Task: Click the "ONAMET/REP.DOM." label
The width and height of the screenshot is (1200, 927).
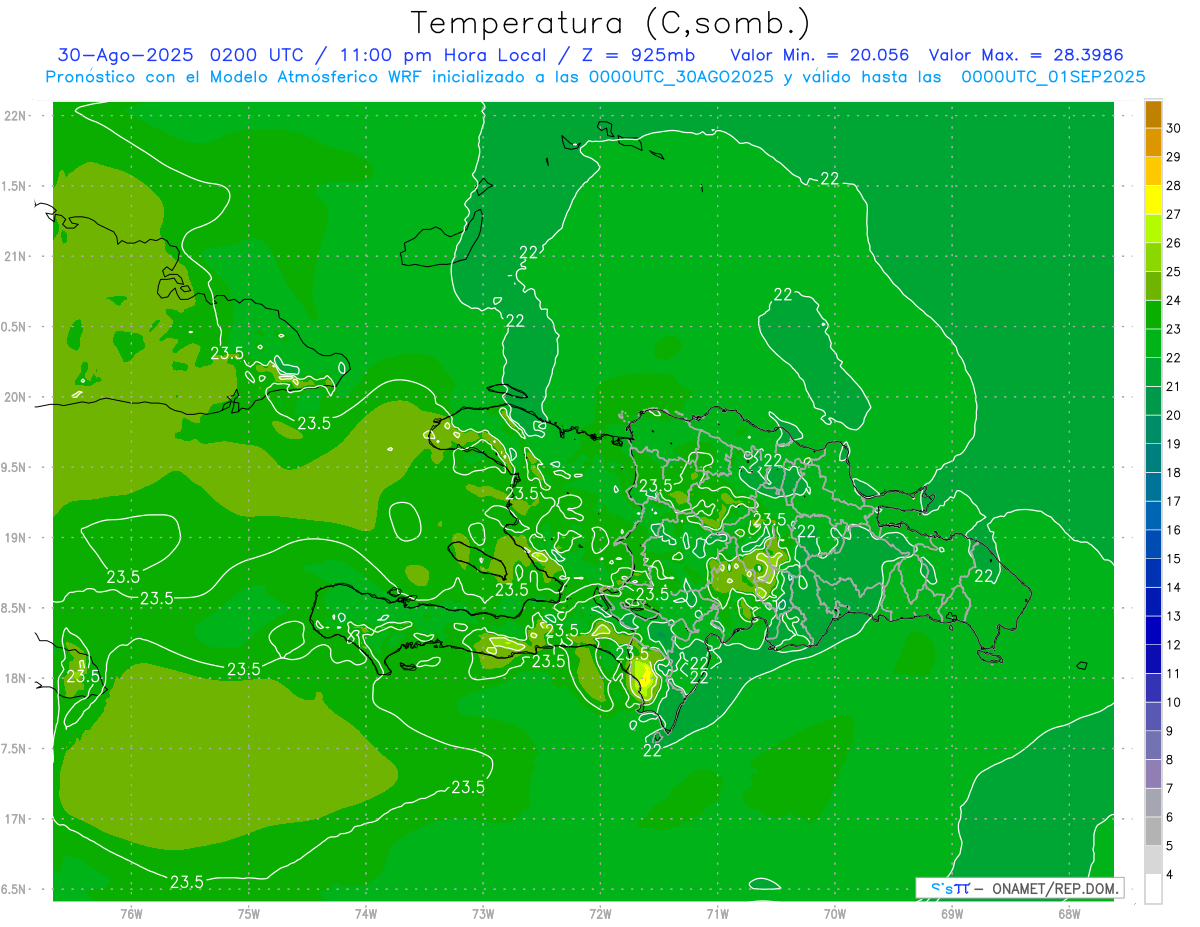Action: click(x=1057, y=888)
